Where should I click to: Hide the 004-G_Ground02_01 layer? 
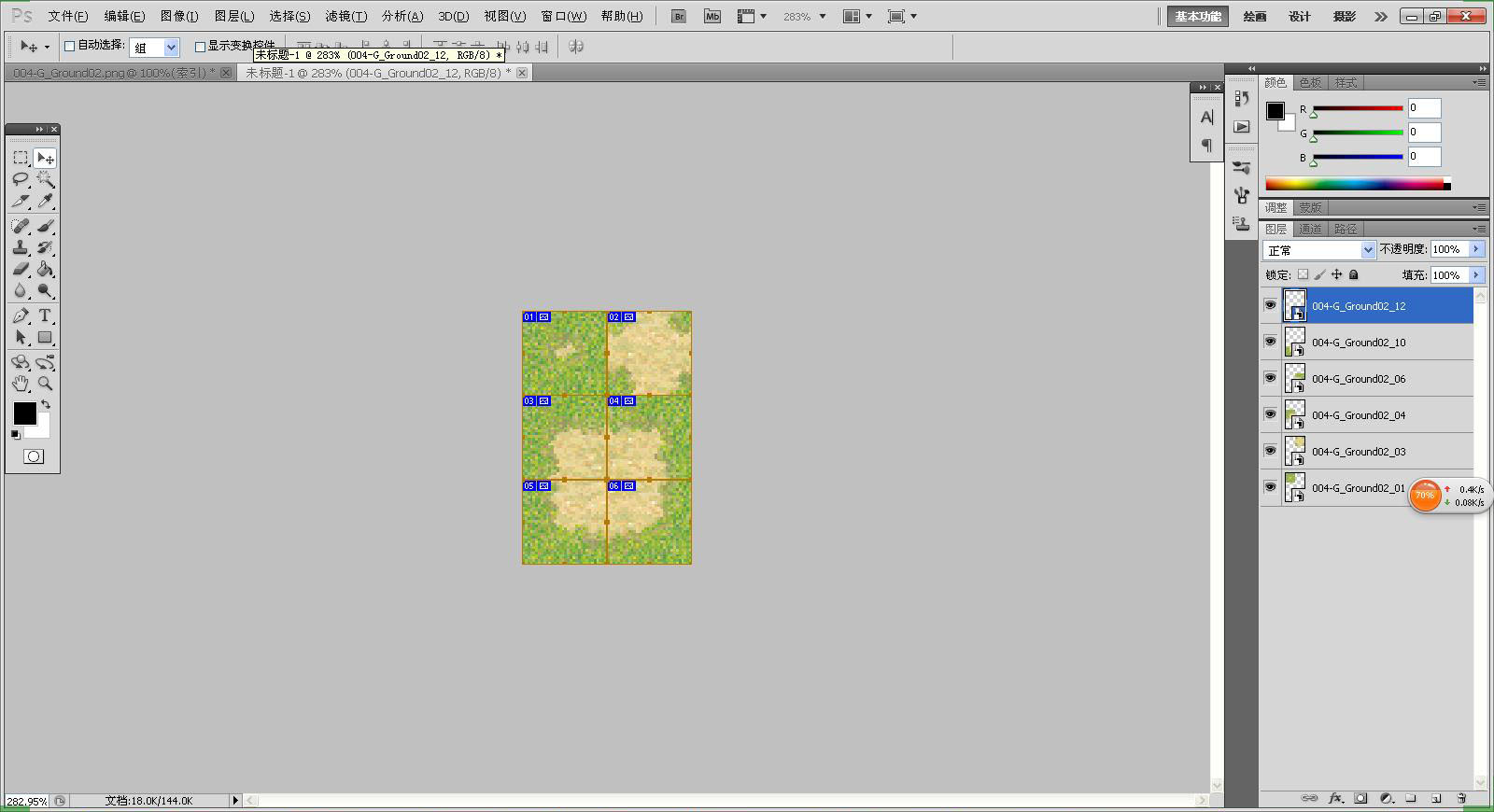pyautogui.click(x=1270, y=487)
